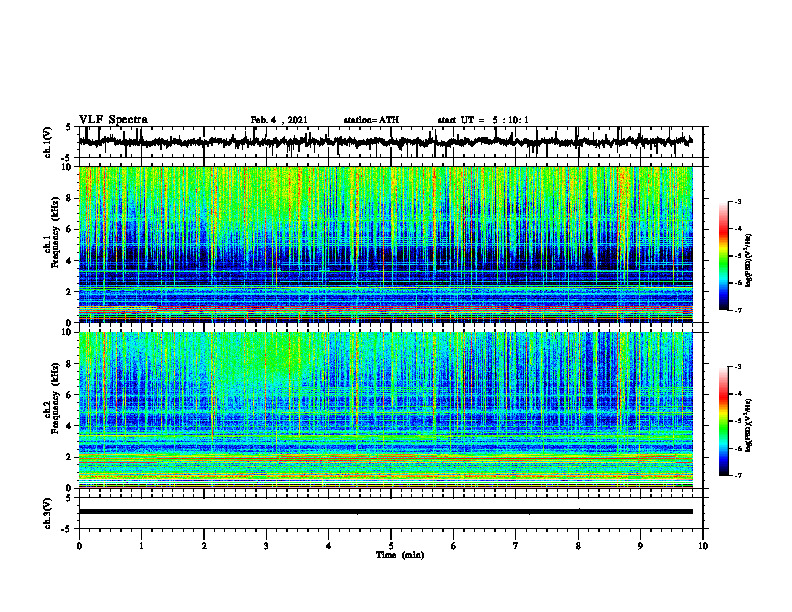Click the '-7' label on ch.2 colorbar

coord(737,476)
